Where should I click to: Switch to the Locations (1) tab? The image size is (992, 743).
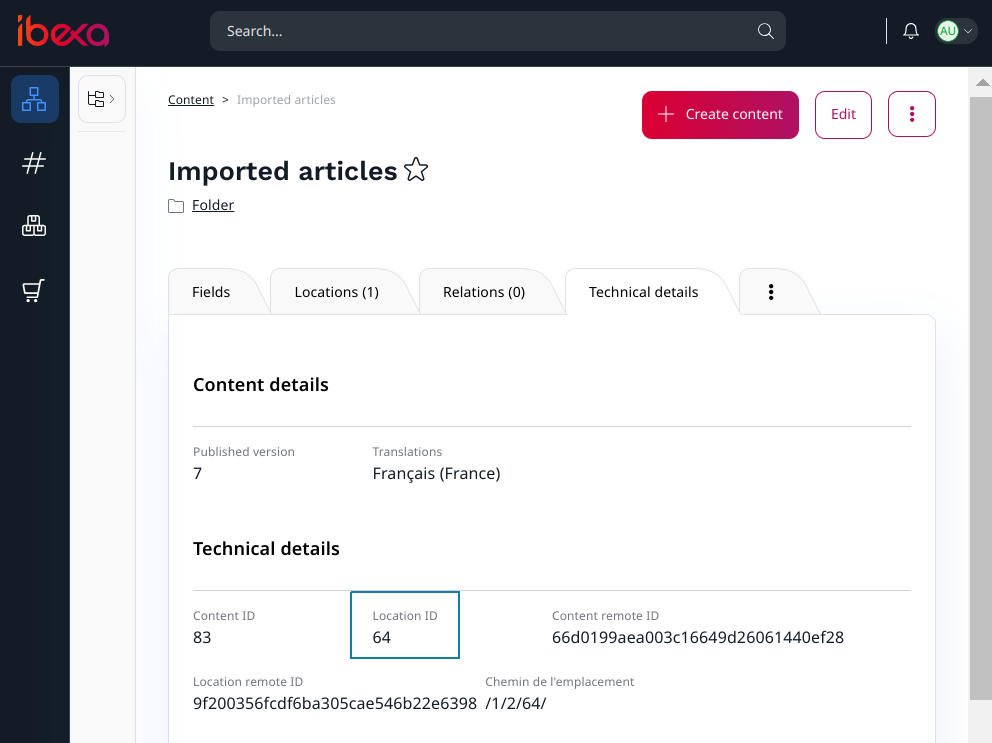[x=336, y=292]
